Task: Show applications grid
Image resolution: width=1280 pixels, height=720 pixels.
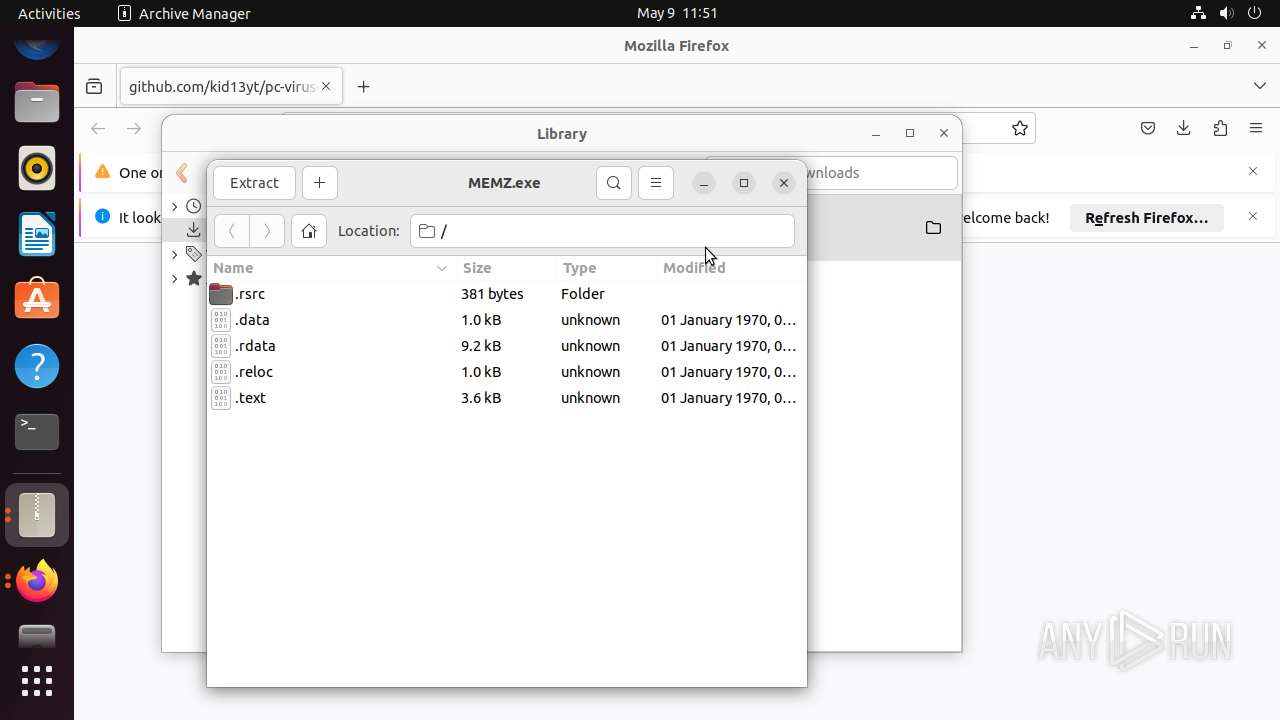Action: (37, 681)
